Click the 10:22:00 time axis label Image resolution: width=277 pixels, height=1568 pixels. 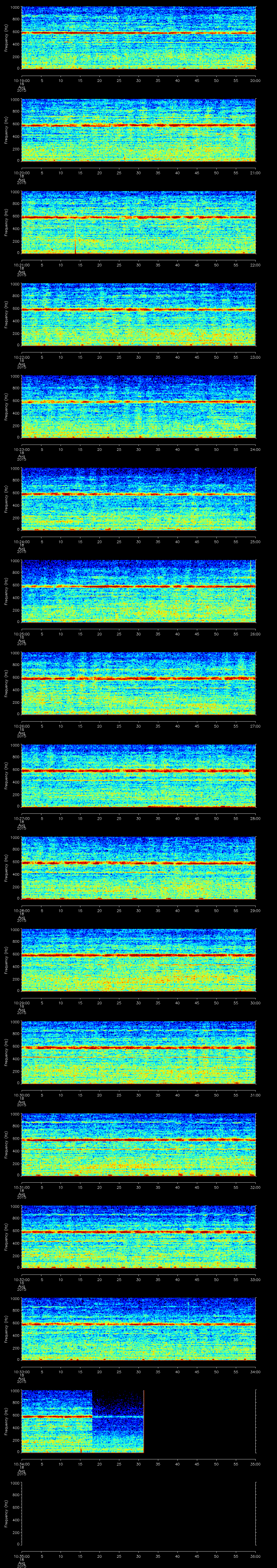pyautogui.click(x=21, y=357)
